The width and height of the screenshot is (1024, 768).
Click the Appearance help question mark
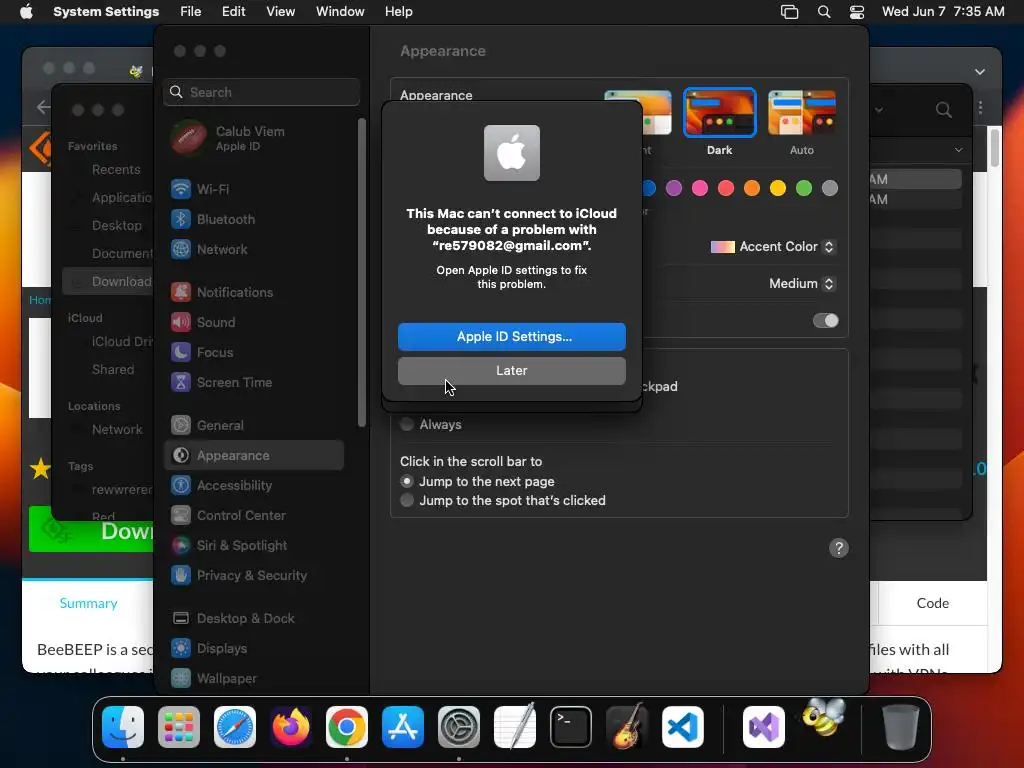839,548
